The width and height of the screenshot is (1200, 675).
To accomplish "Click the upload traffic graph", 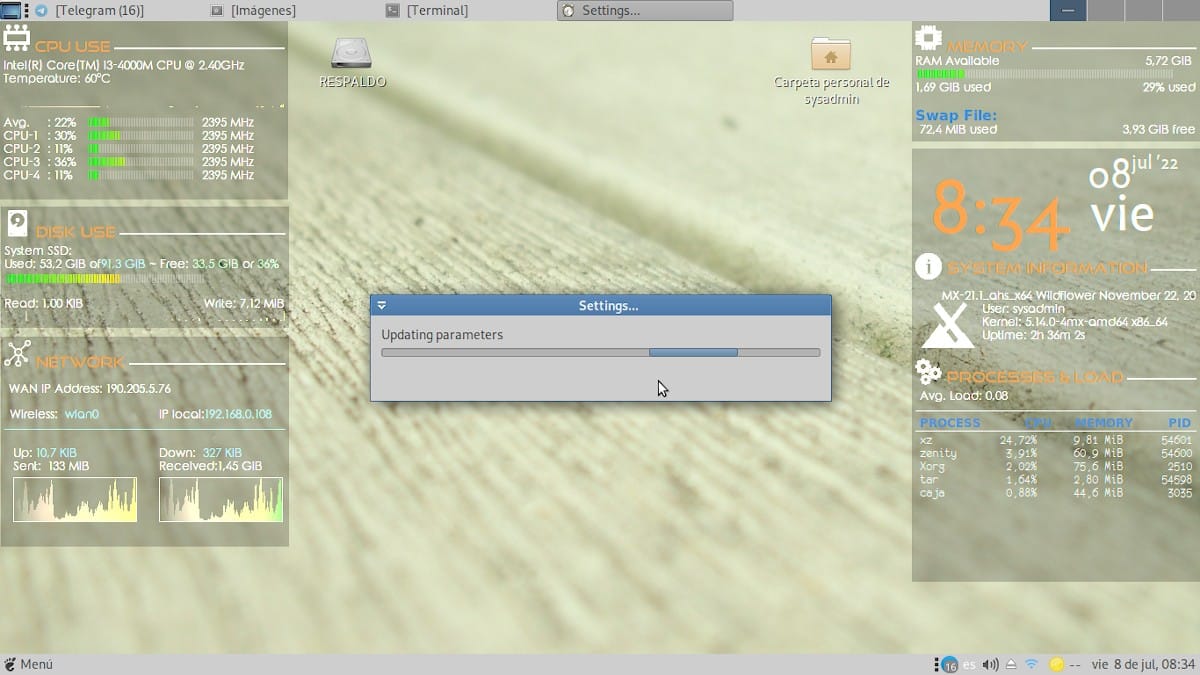I will [75, 499].
